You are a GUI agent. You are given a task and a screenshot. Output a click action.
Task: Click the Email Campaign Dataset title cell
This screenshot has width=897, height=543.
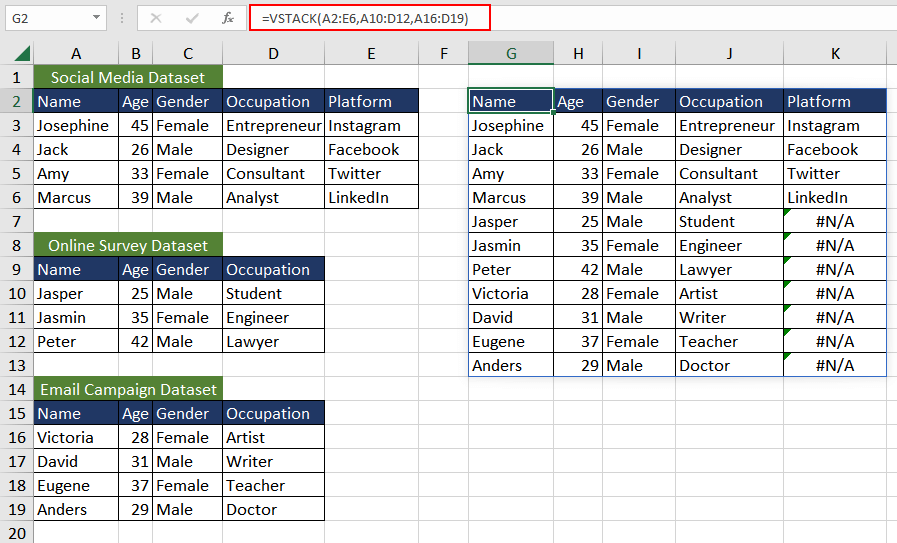[127, 389]
